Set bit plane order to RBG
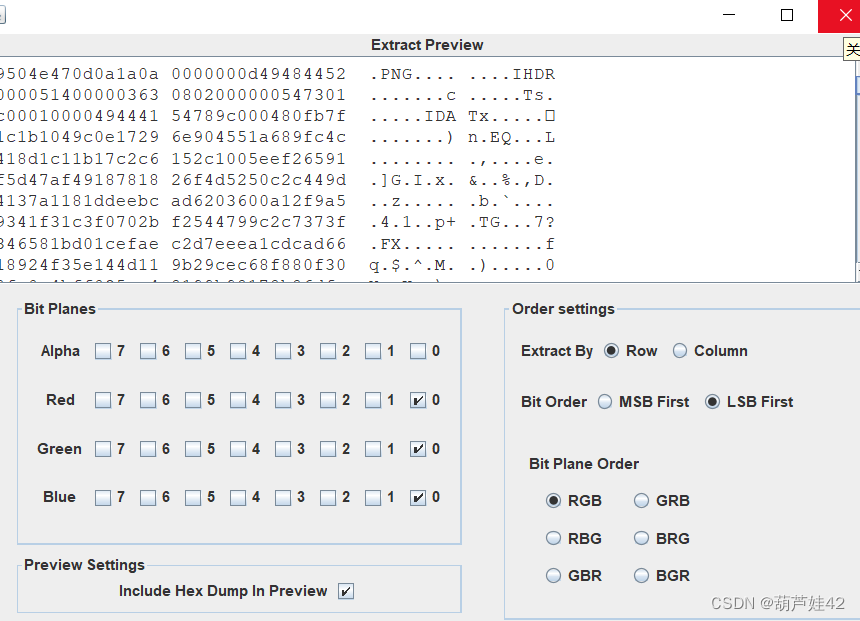860x621 pixels. [x=553, y=538]
